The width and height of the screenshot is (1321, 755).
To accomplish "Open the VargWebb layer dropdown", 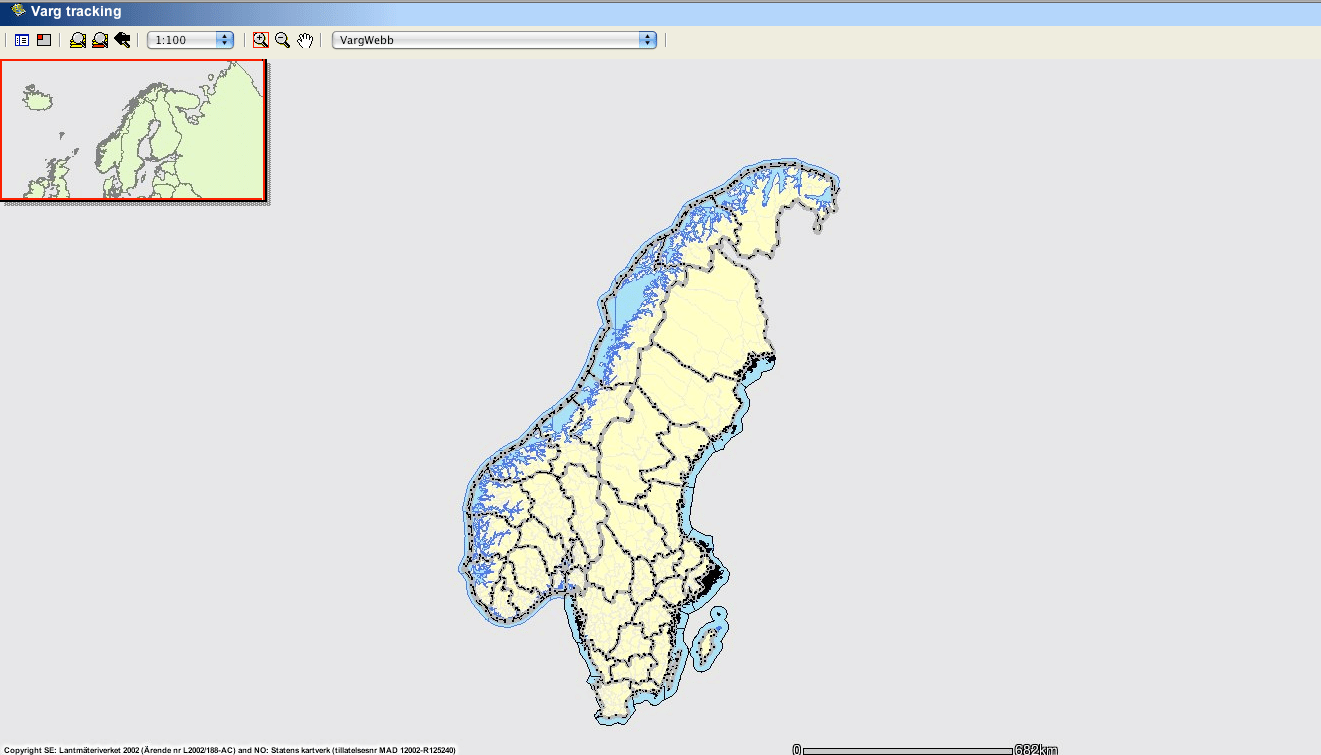I will coord(494,40).
